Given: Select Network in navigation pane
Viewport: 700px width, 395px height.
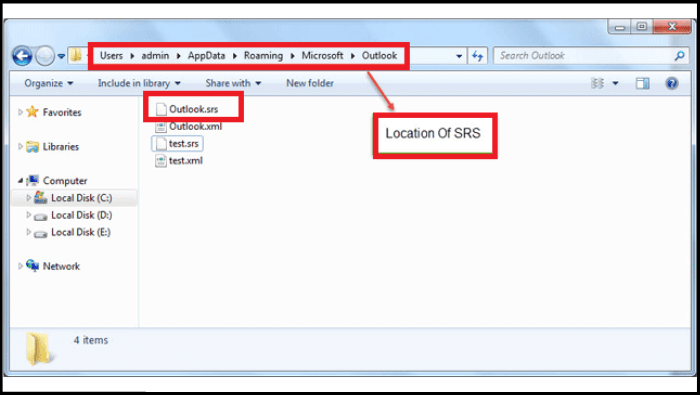Looking at the screenshot, I should pyautogui.click(x=61, y=266).
